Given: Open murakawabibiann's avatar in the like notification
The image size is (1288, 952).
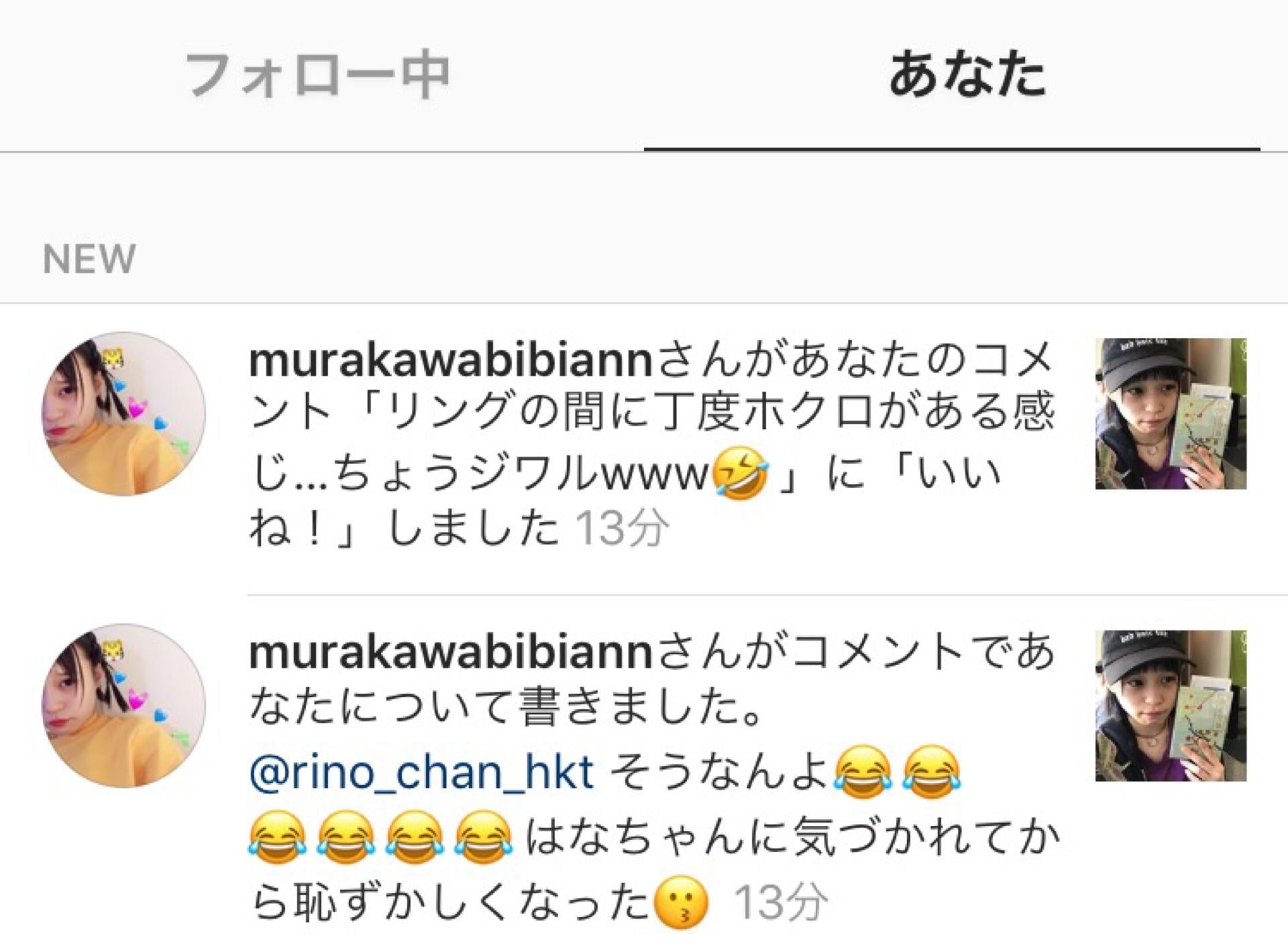Looking at the screenshot, I should (125, 414).
